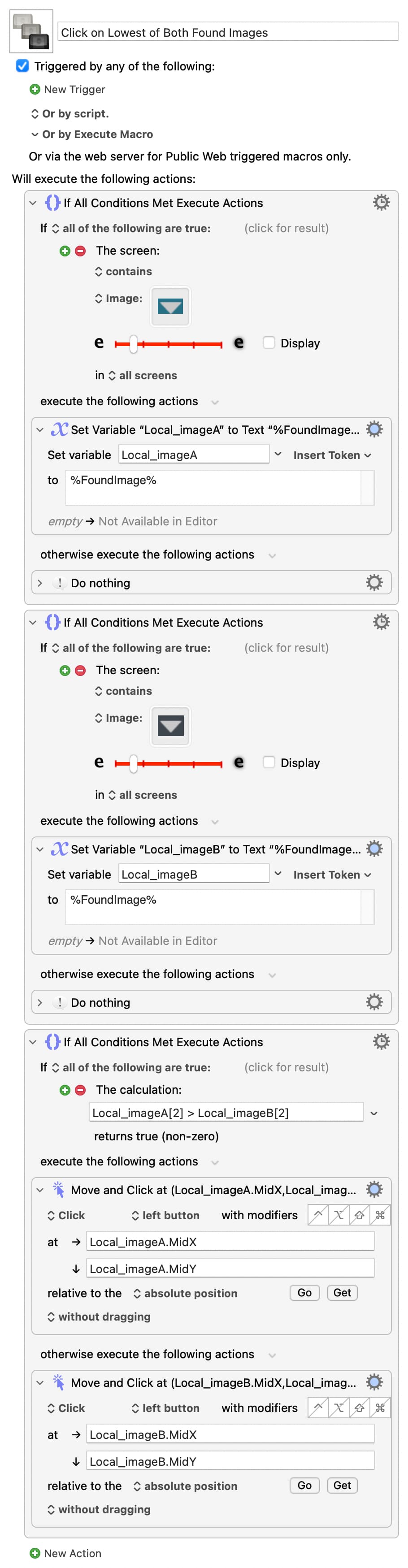
Task: Open gear menu for Set Variable Local_imageA
Action: pos(374,429)
